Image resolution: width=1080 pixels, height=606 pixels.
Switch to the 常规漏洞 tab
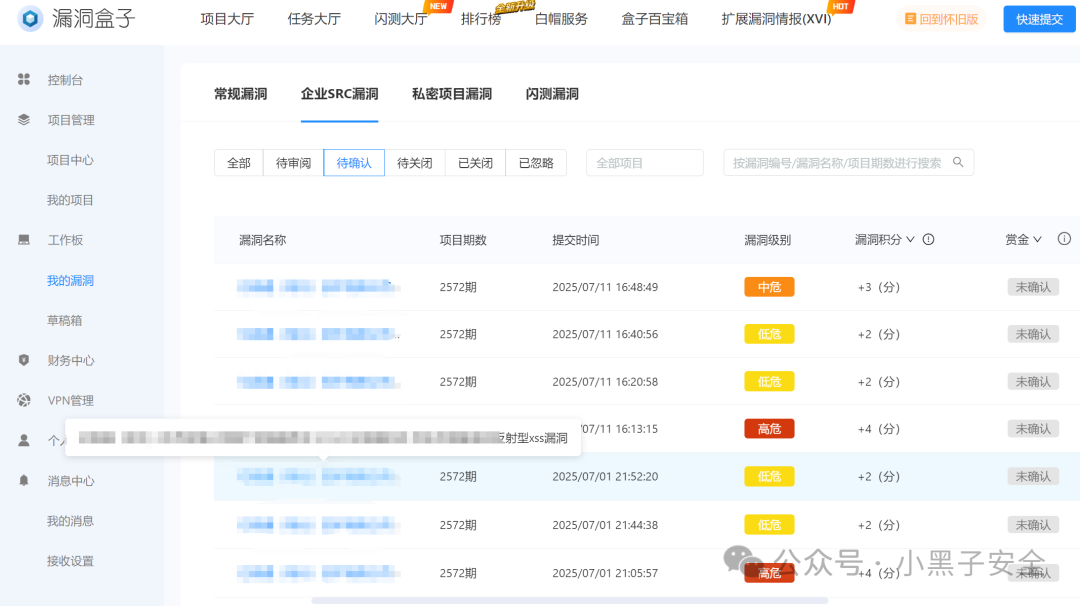240,94
